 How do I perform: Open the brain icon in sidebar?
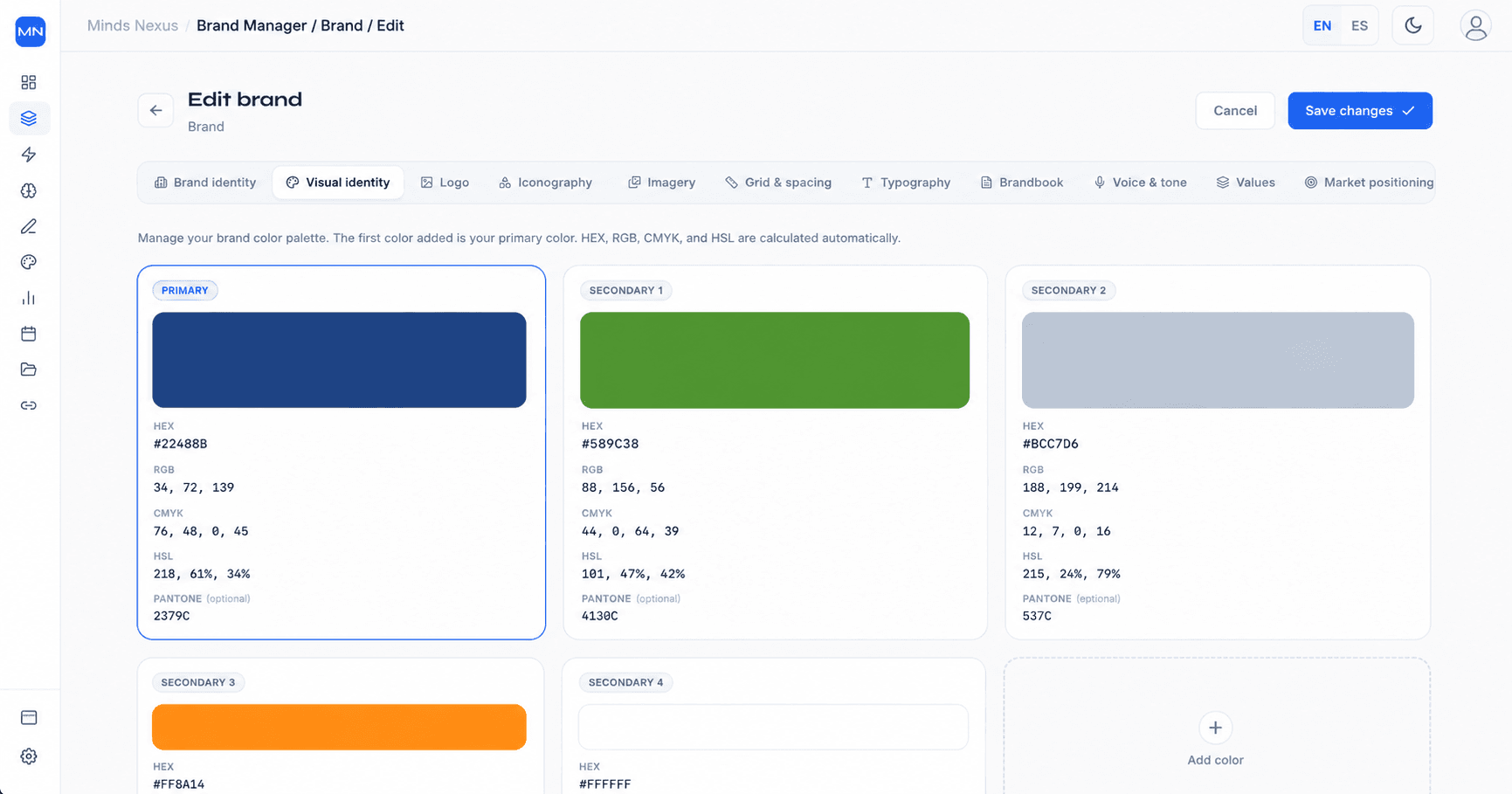point(29,190)
